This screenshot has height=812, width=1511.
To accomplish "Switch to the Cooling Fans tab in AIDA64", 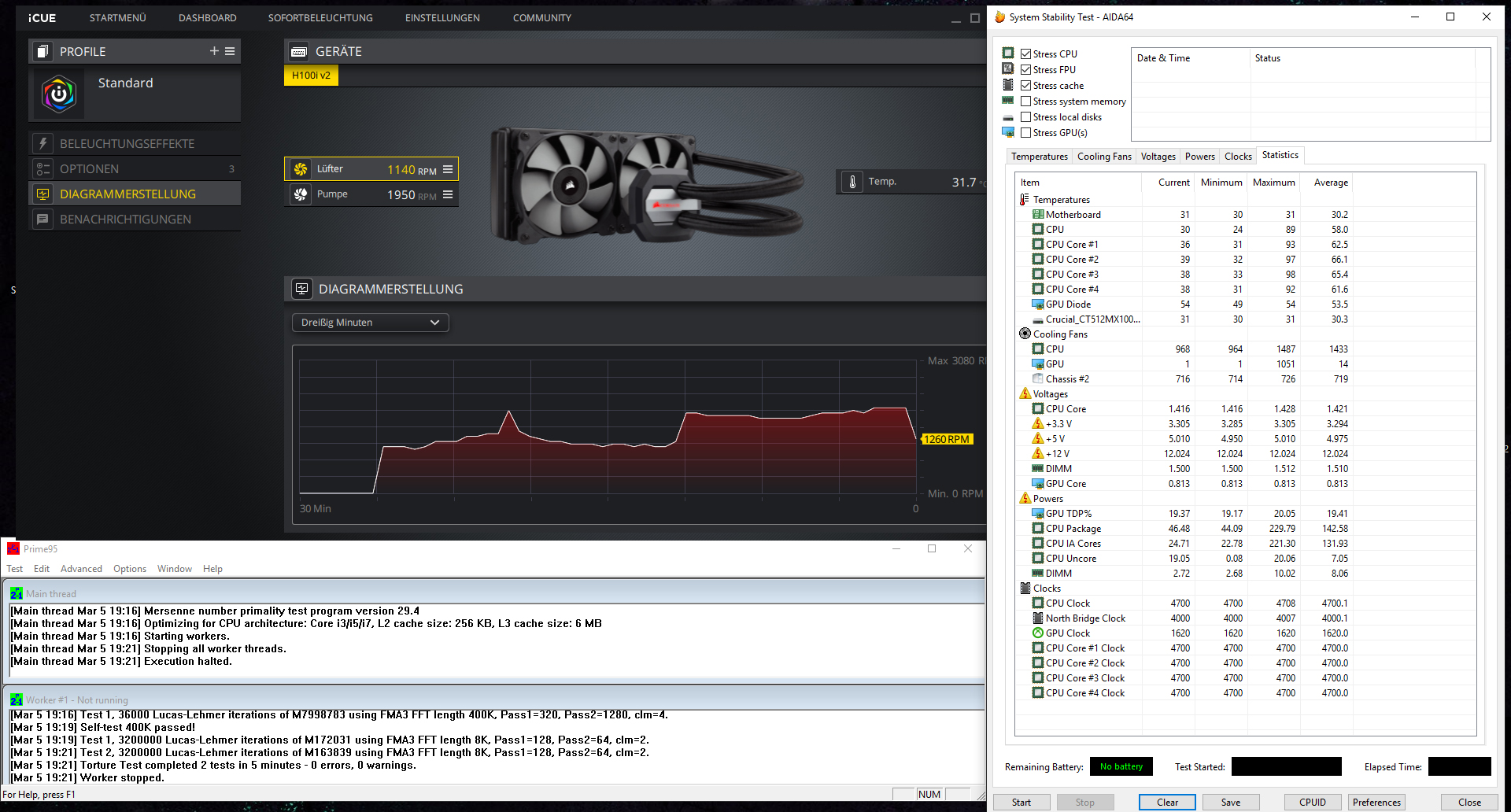I will [1104, 157].
